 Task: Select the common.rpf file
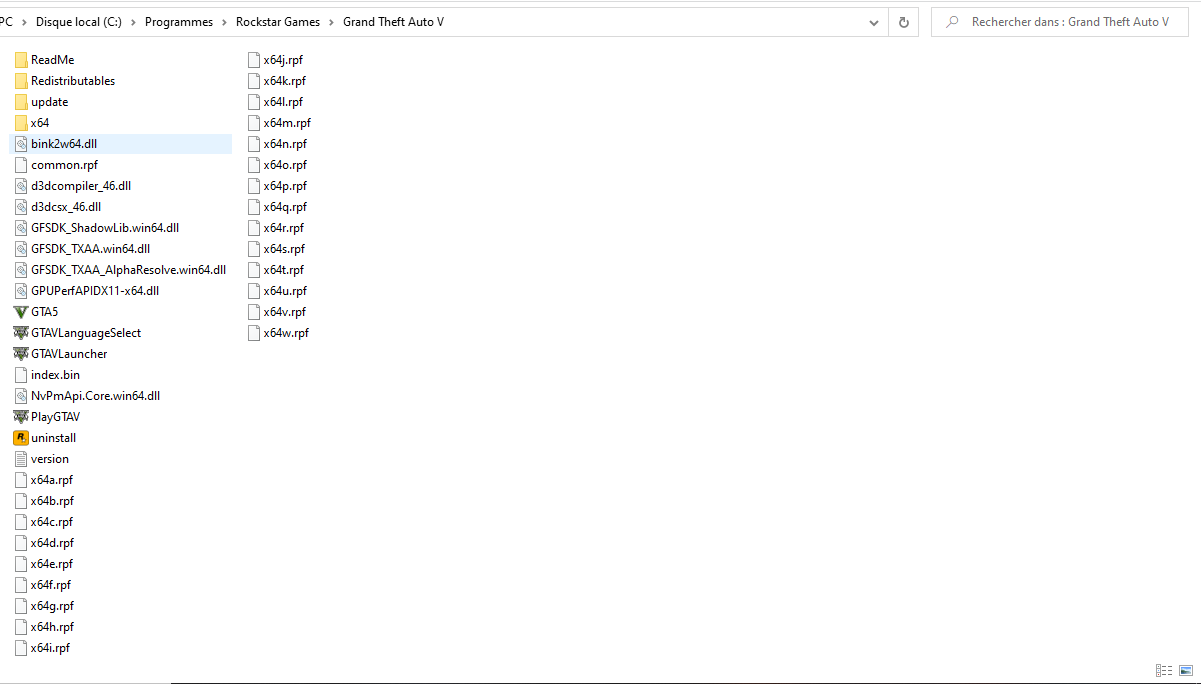point(64,164)
